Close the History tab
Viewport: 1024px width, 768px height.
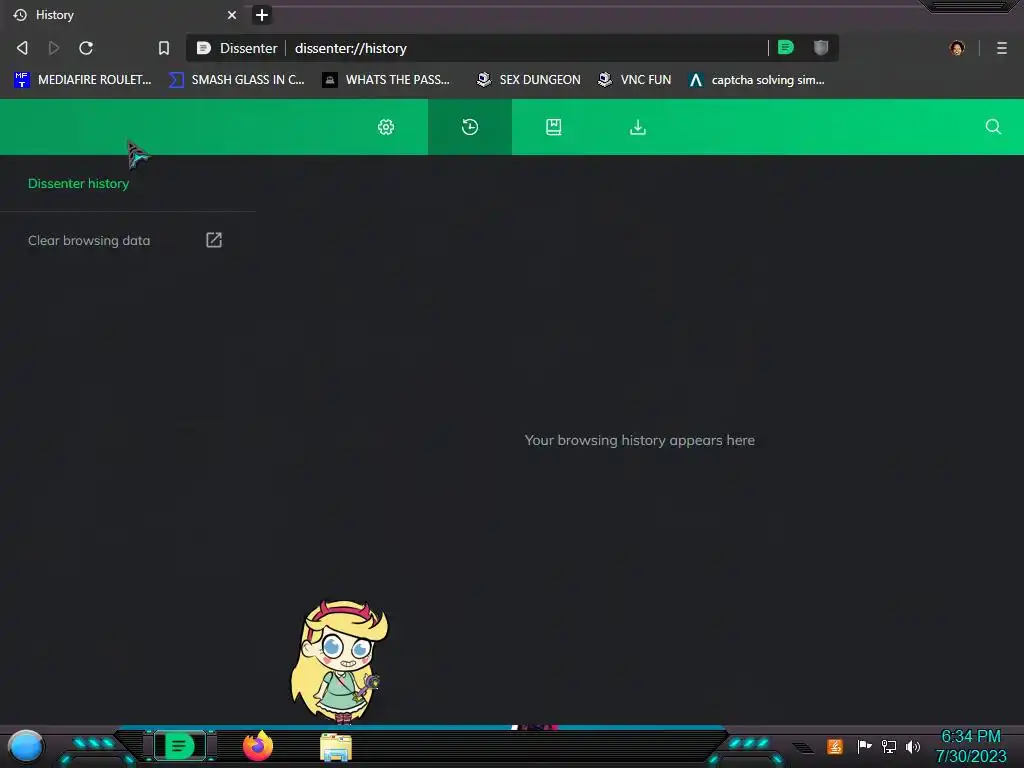click(232, 14)
